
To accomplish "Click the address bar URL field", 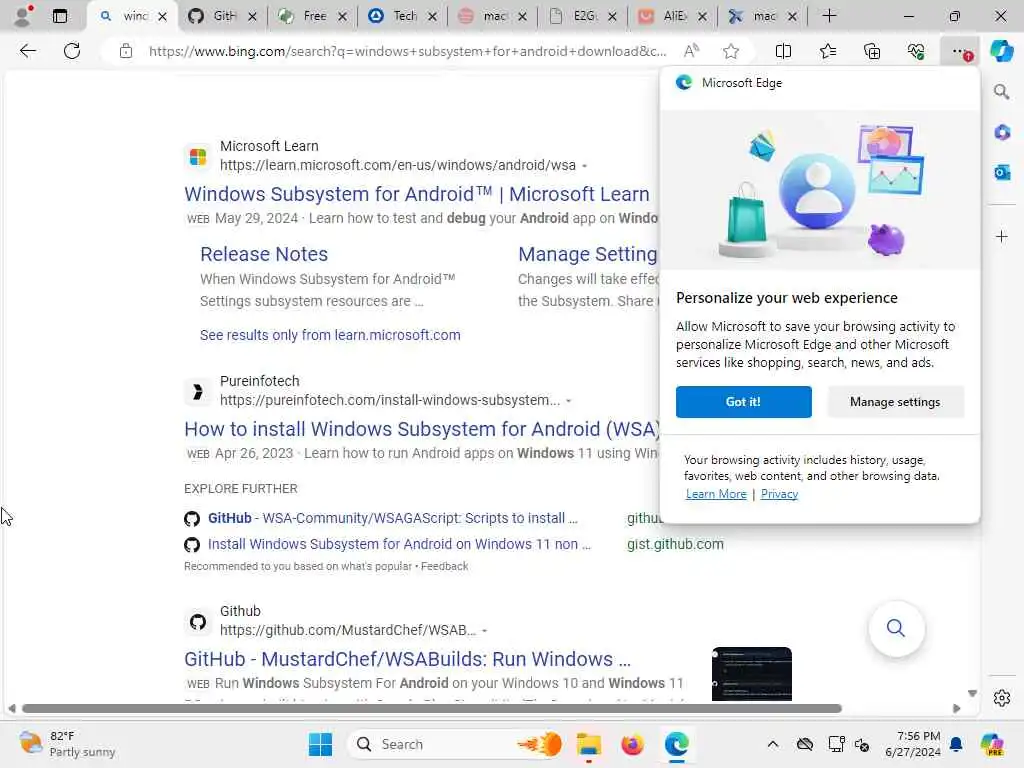I will [407, 51].
